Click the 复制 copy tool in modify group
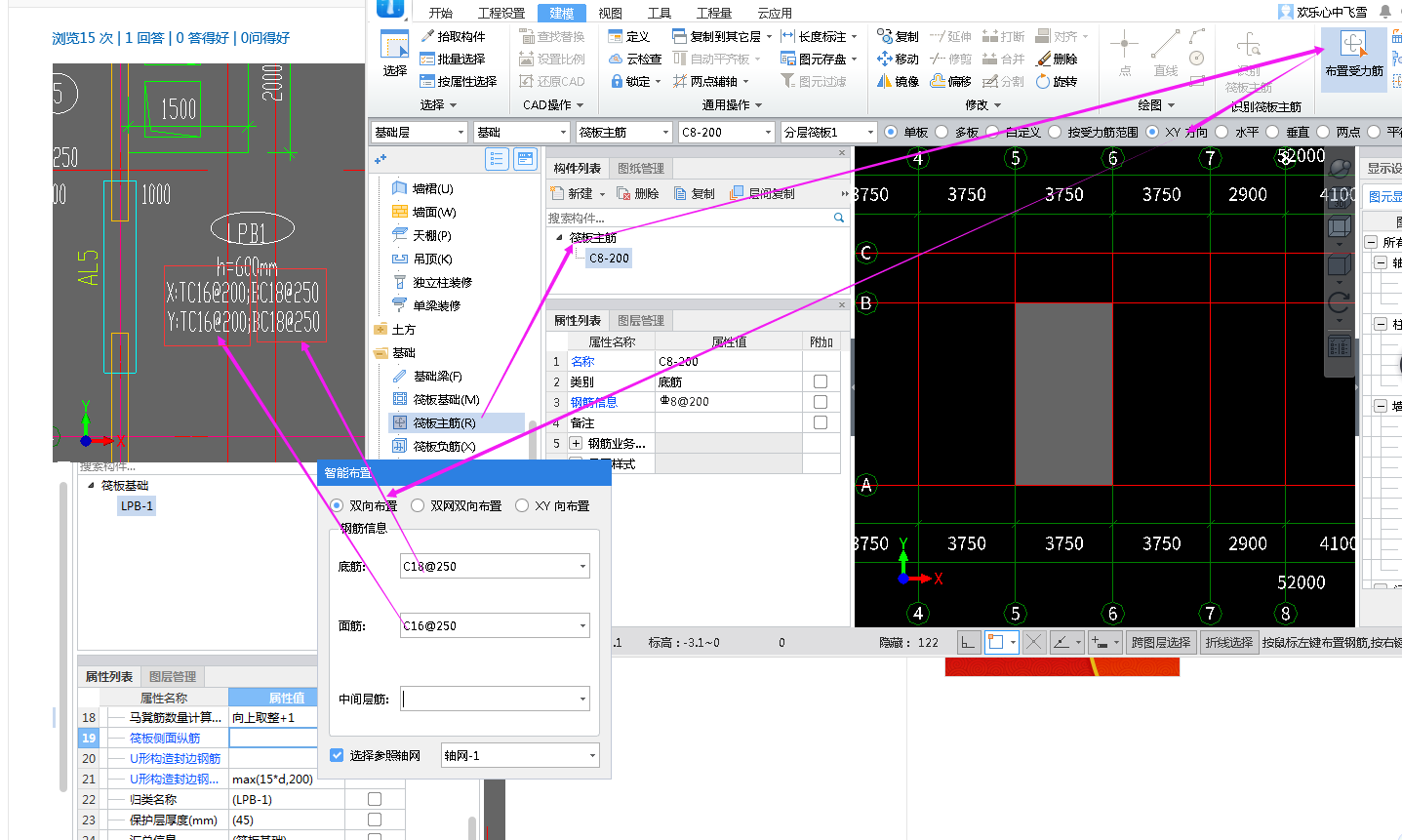The height and width of the screenshot is (840, 1402). tap(898, 36)
